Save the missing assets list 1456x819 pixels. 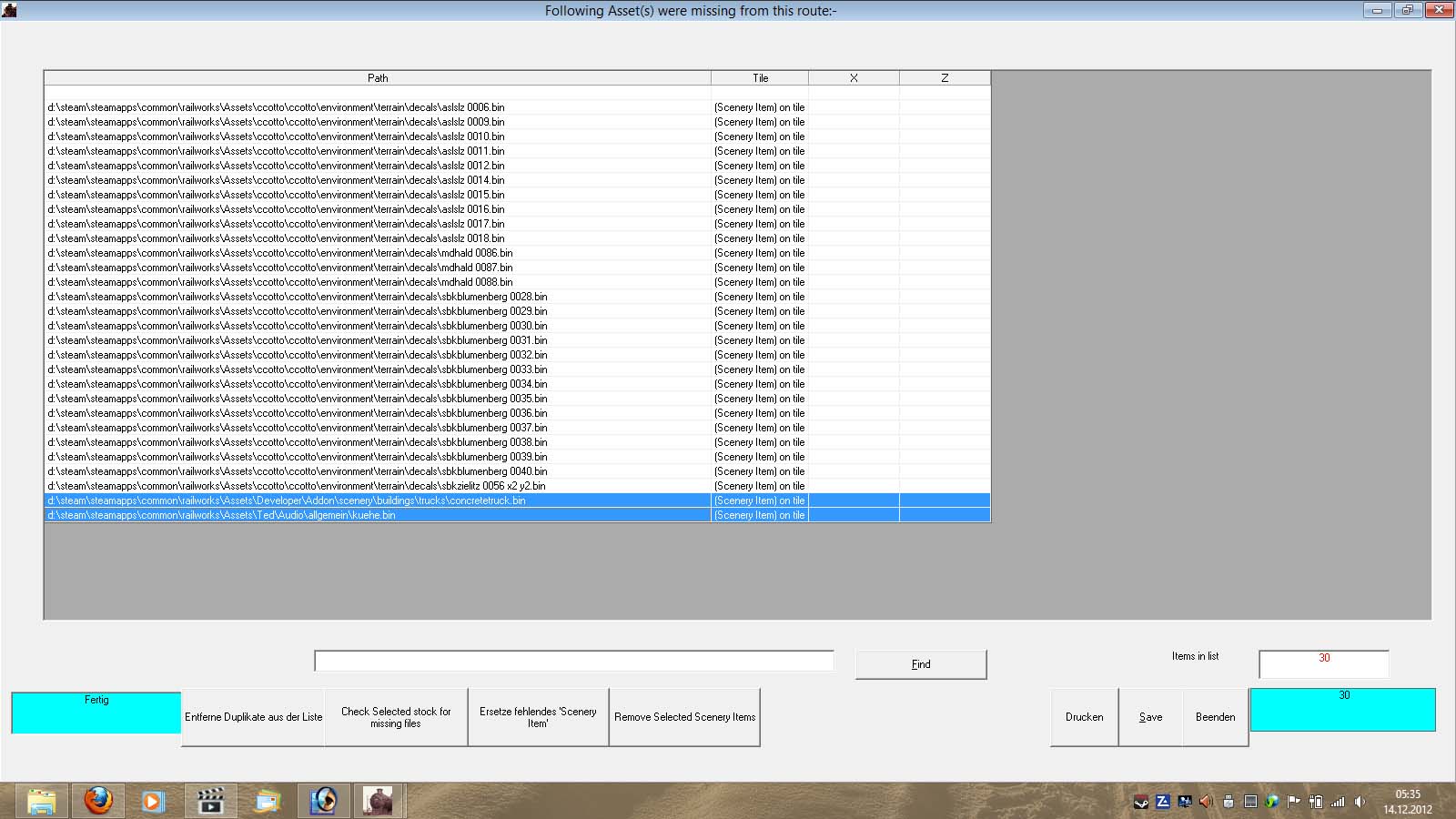1150,717
